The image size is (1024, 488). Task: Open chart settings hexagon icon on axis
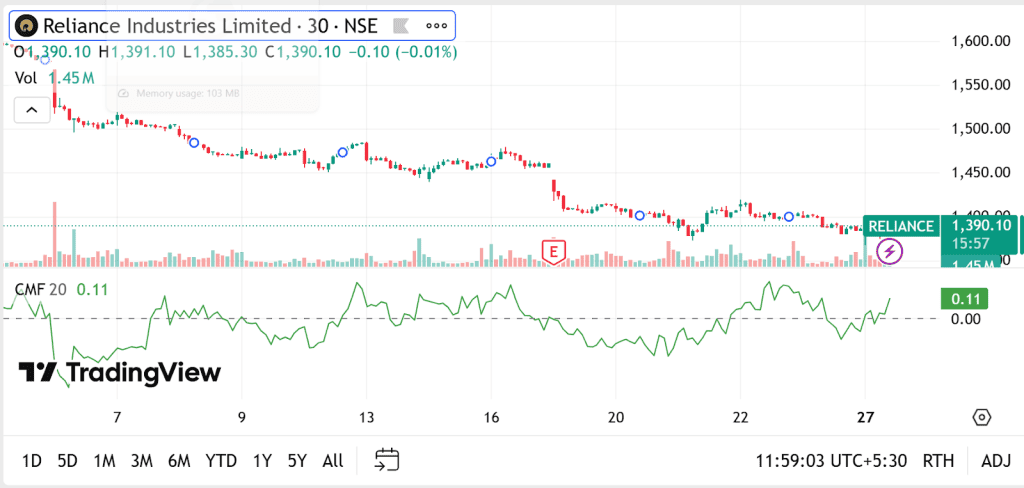point(981,417)
